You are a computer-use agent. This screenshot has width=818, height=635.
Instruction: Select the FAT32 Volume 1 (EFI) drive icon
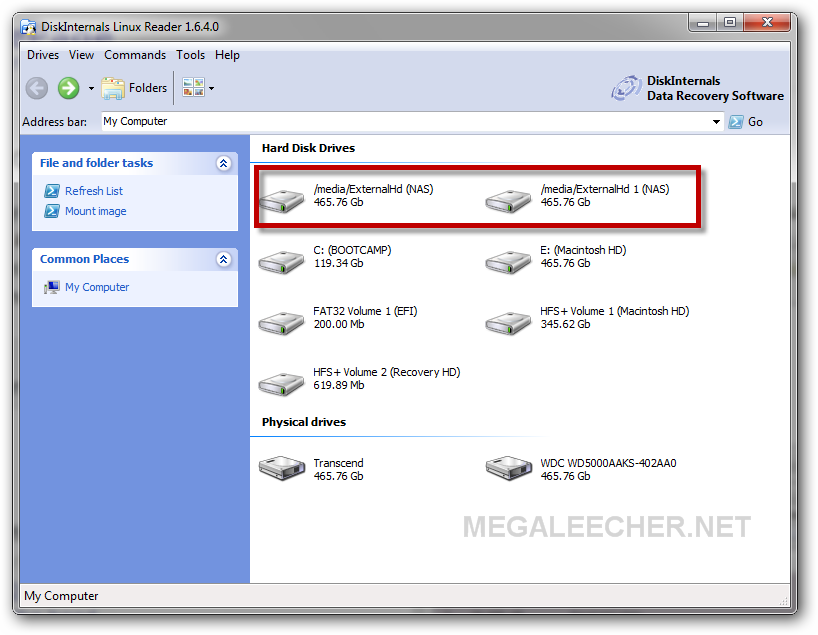click(x=282, y=322)
